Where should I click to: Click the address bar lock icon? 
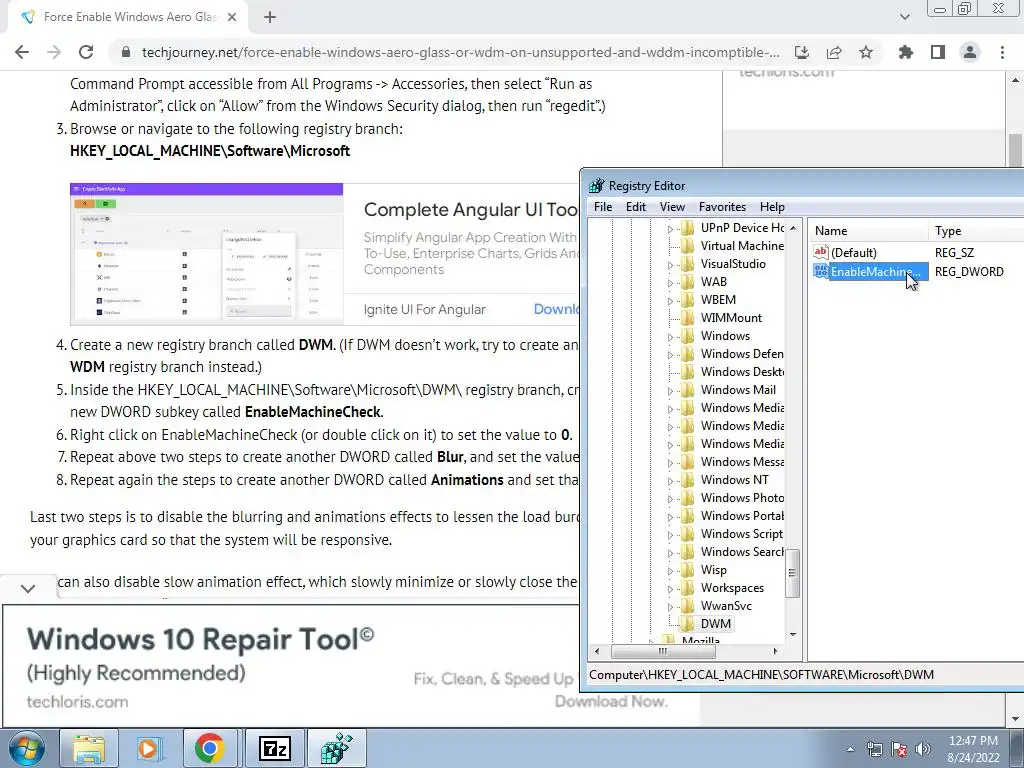[126, 52]
